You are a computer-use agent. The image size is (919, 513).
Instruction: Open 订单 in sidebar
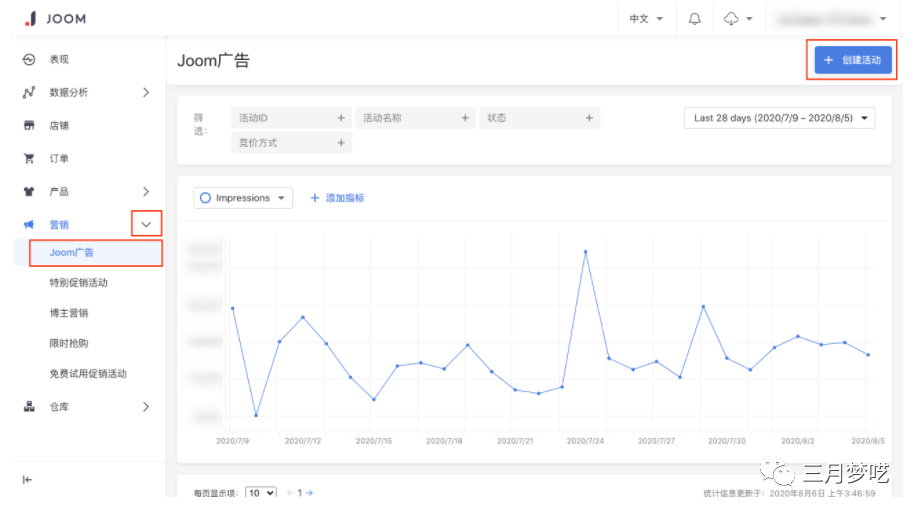tap(59, 158)
